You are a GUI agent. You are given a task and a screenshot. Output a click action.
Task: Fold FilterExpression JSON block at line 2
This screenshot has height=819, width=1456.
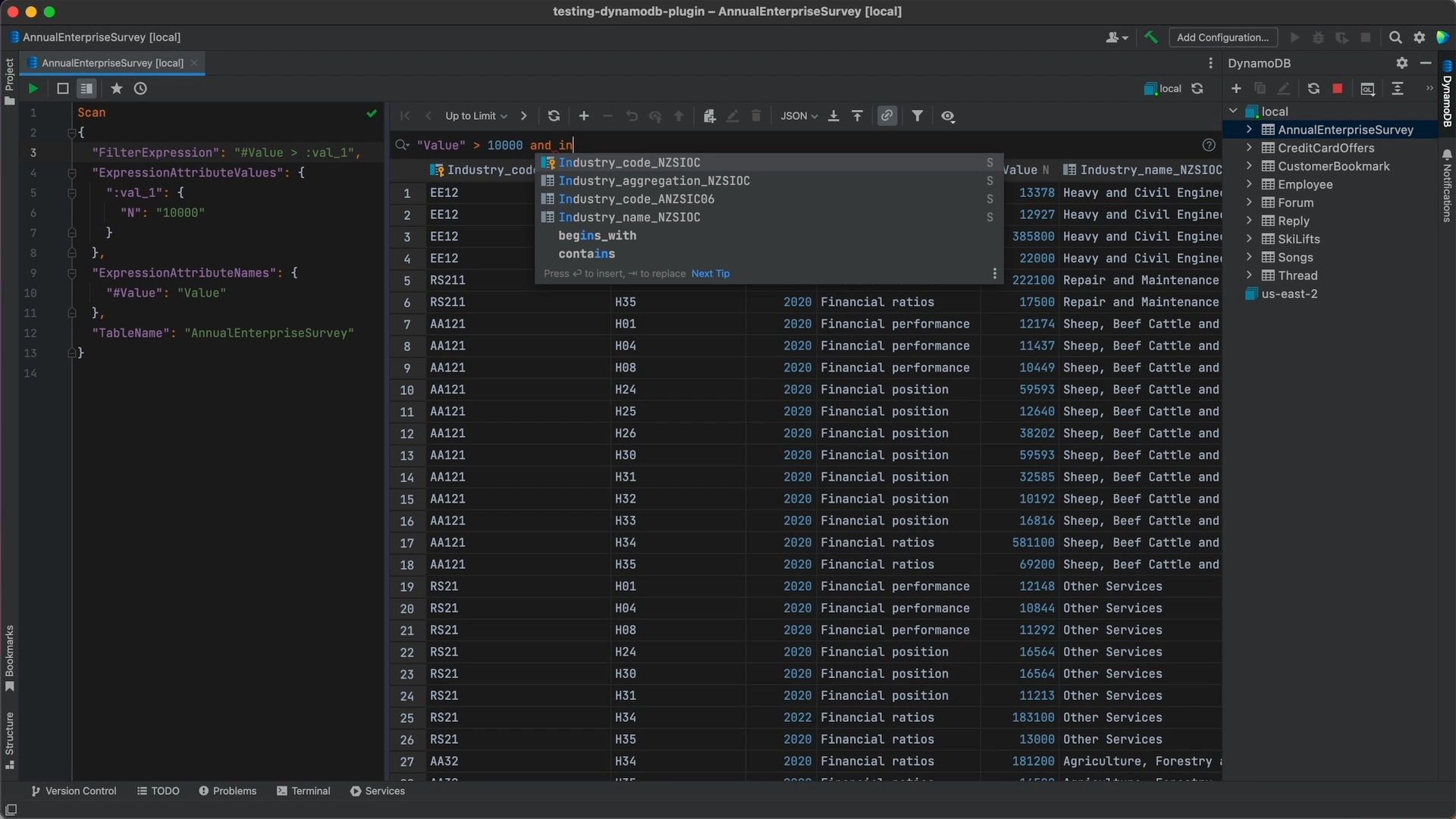(x=72, y=133)
